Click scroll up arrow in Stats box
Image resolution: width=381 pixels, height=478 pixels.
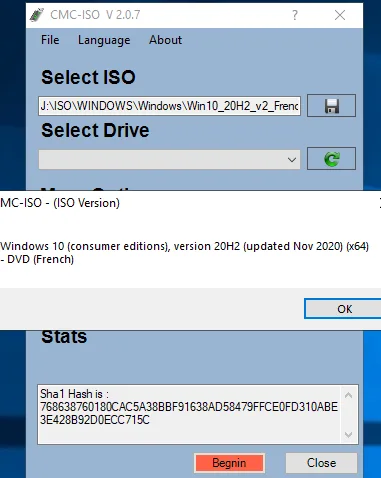pyautogui.click(x=348, y=395)
